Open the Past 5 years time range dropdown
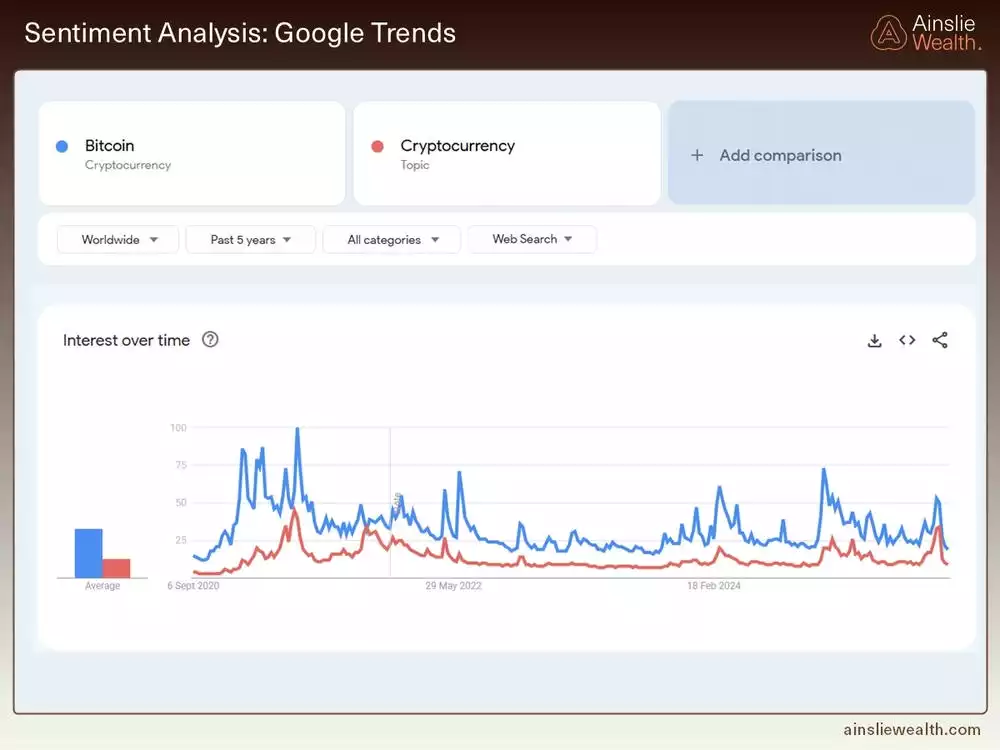1000x750 pixels. coord(250,239)
